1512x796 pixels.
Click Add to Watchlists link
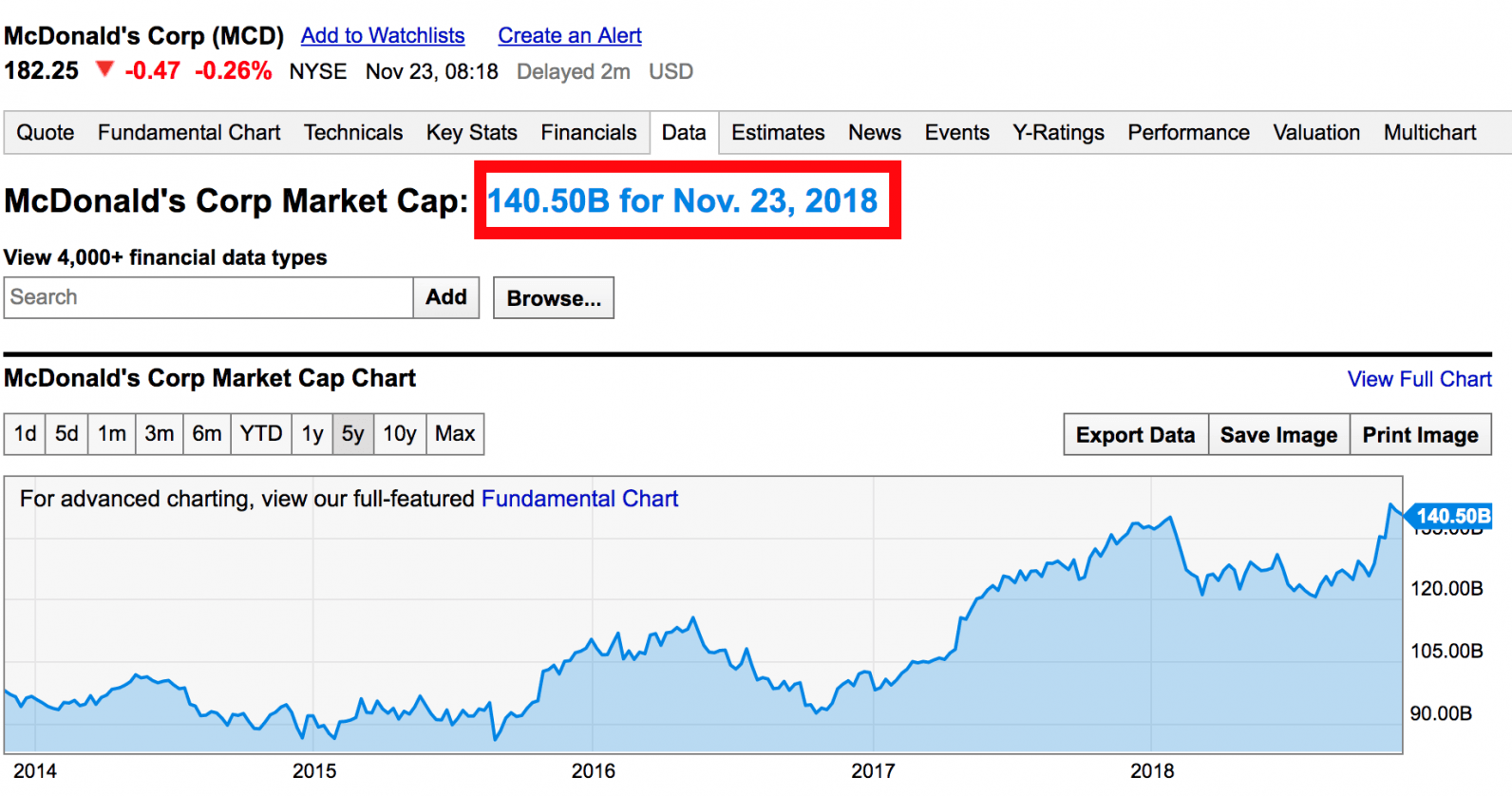tap(383, 35)
